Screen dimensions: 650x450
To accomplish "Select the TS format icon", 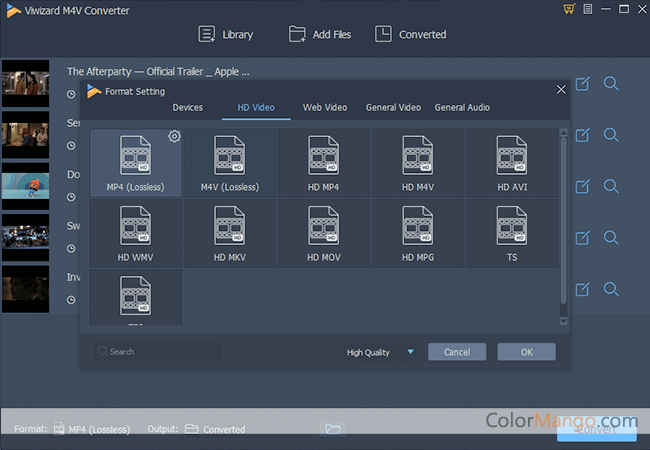I will [511, 226].
